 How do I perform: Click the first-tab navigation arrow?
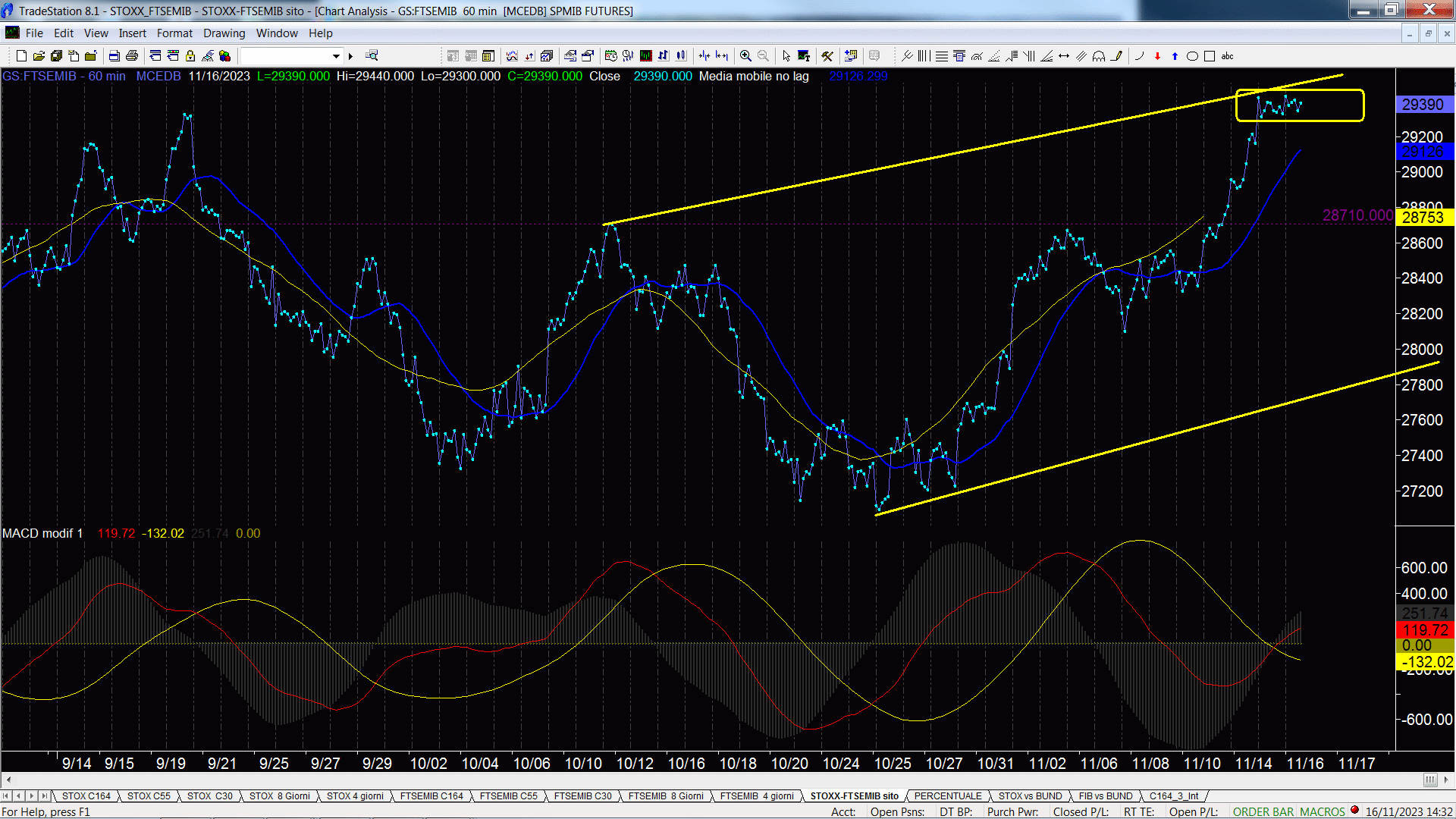click(6, 796)
